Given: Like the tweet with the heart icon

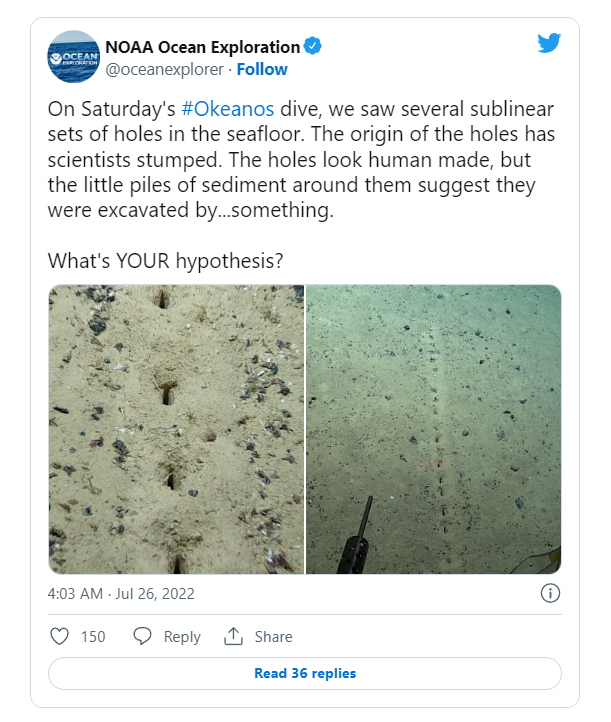Looking at the screenshot, I should click(x=60, y=636).
